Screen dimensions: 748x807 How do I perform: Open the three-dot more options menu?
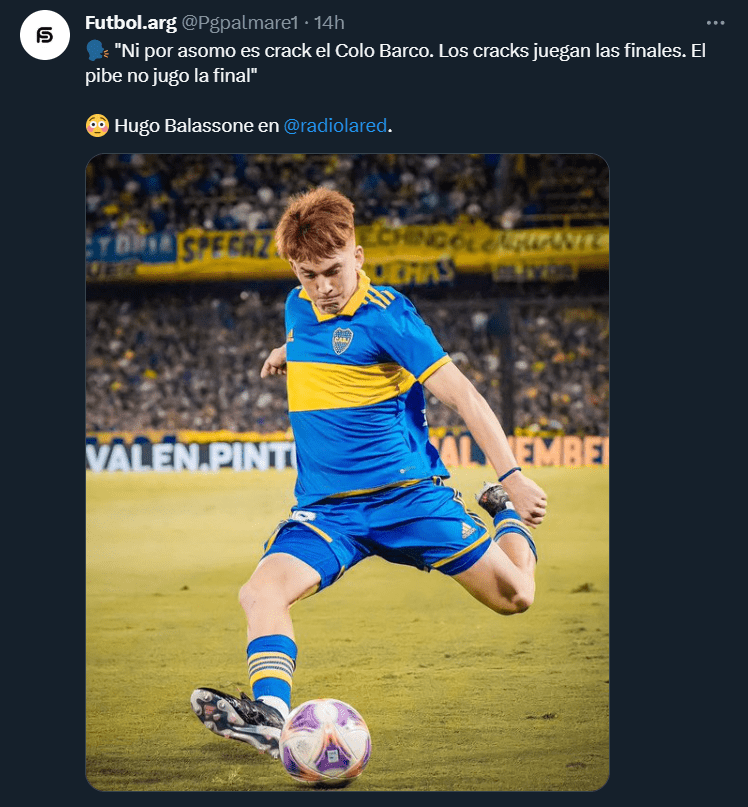[715, 22]
